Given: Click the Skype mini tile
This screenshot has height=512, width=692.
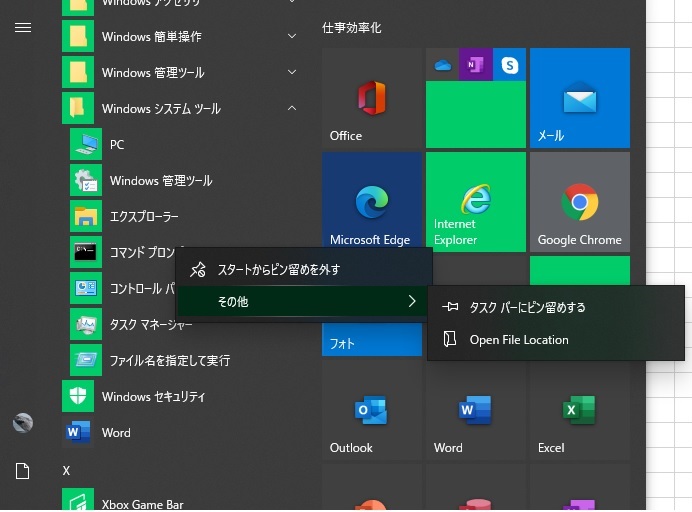Looking at the screenshot, I should click(x=509, y=64).
